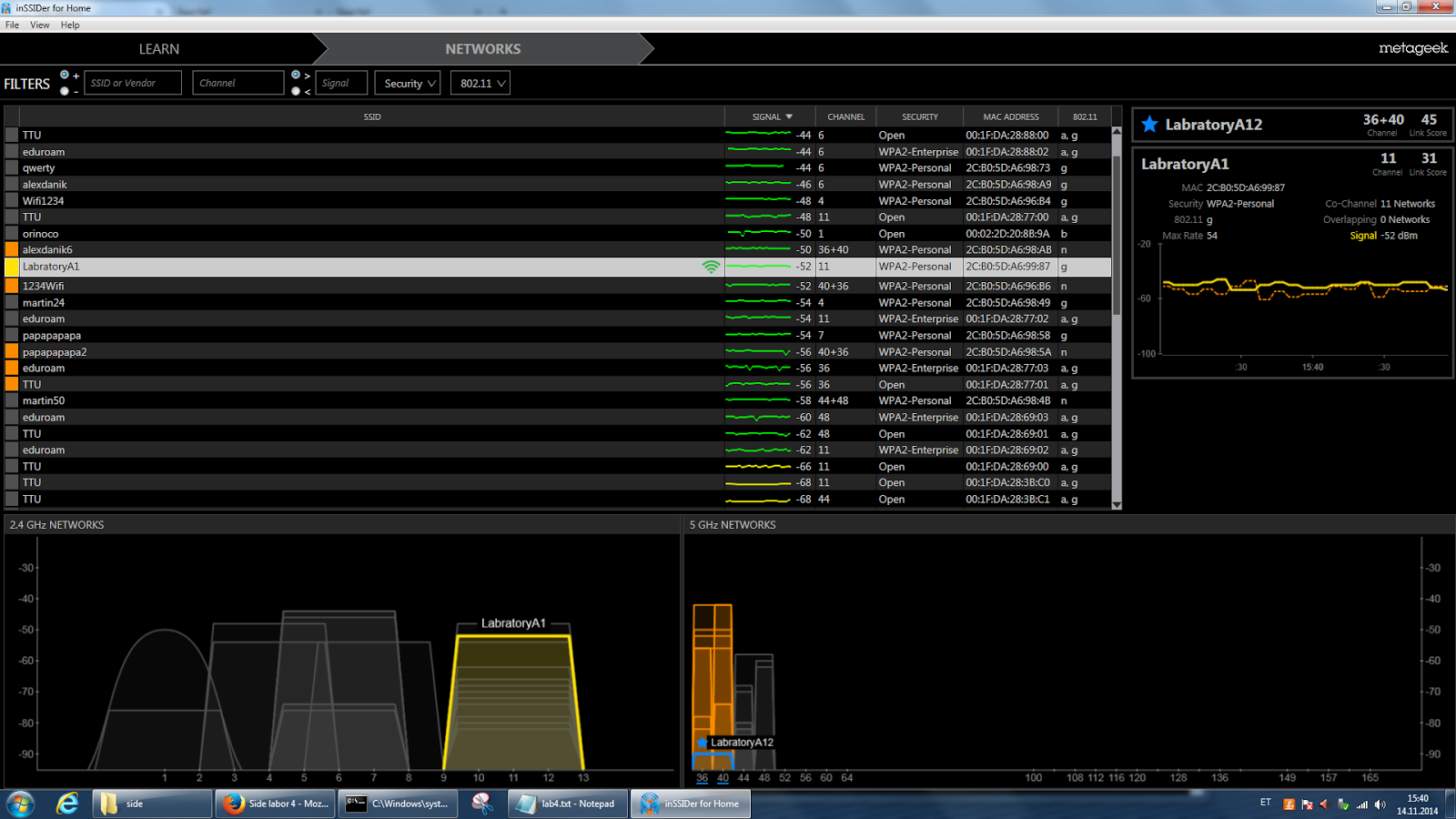
Task: Click the network list scrollbar up arrow
Action: pyautogui.click(x=1117, y=132)
